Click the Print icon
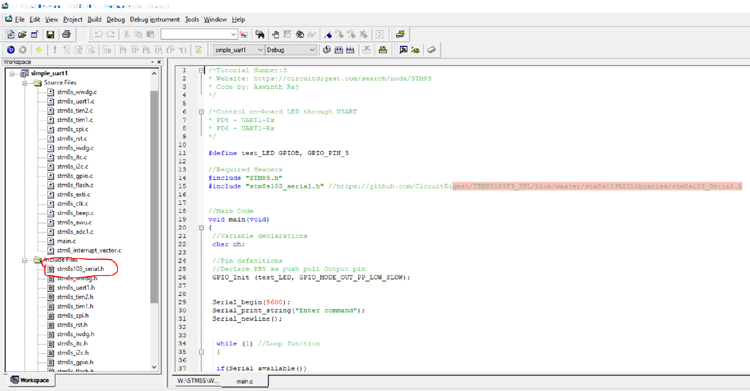This screenshot has width=750, height=391. [66, 34]
